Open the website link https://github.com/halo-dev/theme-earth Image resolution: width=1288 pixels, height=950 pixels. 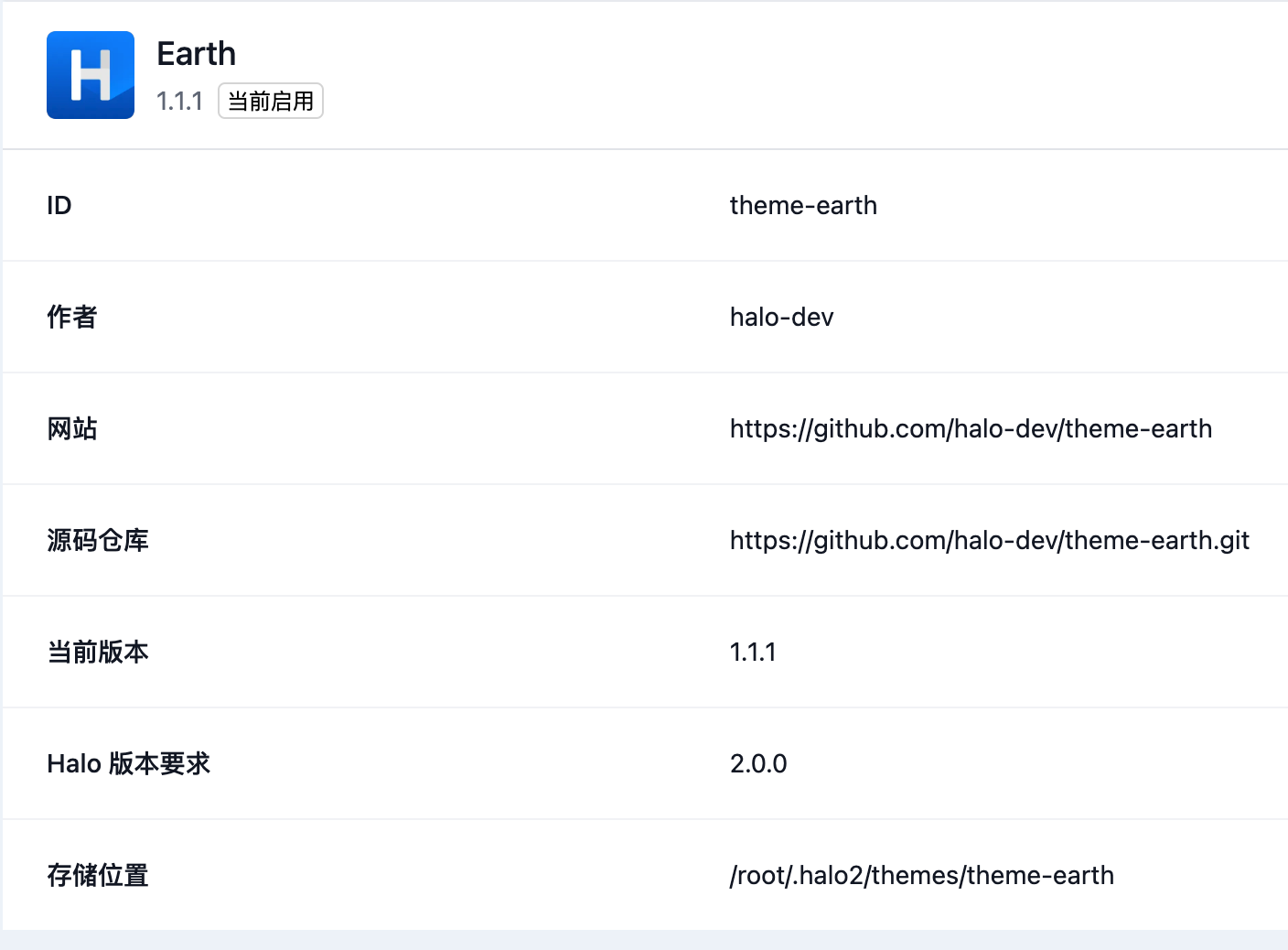pyautogui.click(x=971, y=428)
